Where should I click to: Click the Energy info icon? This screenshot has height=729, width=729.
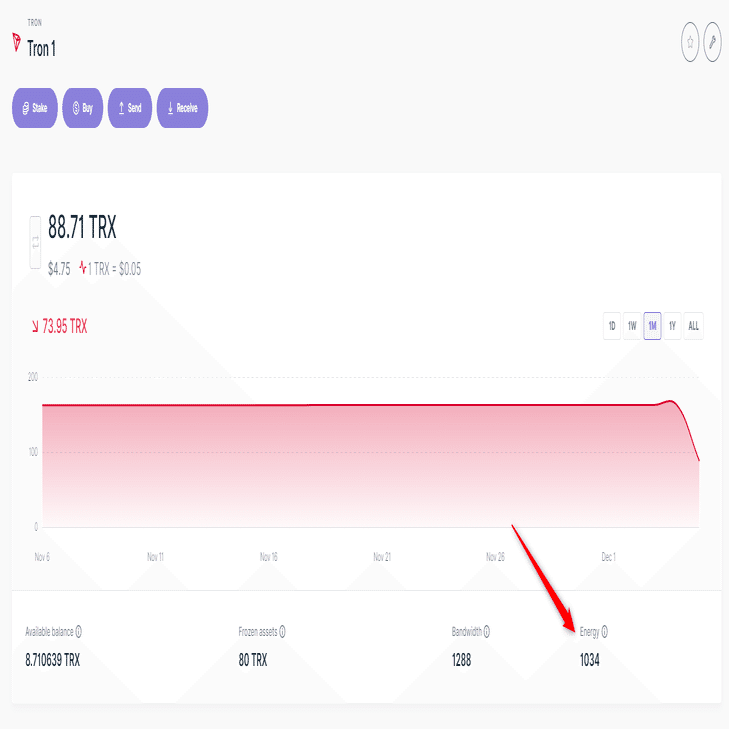click(604, 631)
